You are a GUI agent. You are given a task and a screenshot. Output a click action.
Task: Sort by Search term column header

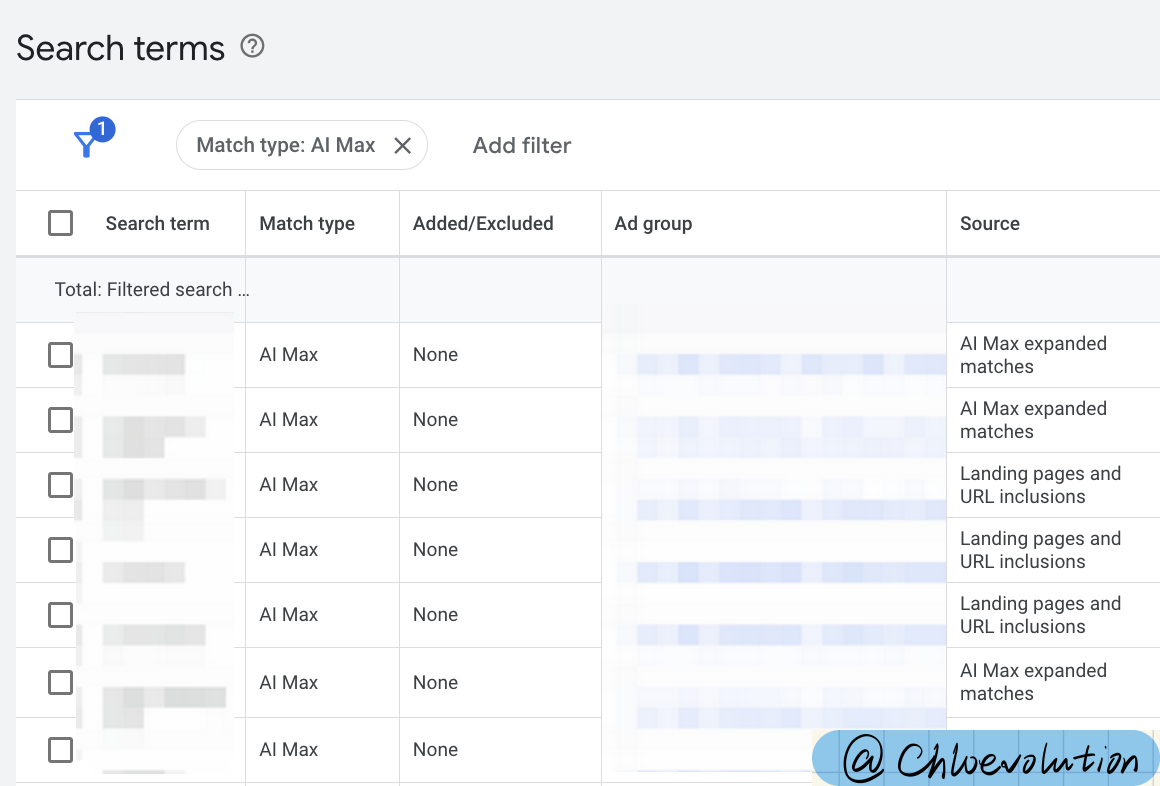tap(158, 224)
